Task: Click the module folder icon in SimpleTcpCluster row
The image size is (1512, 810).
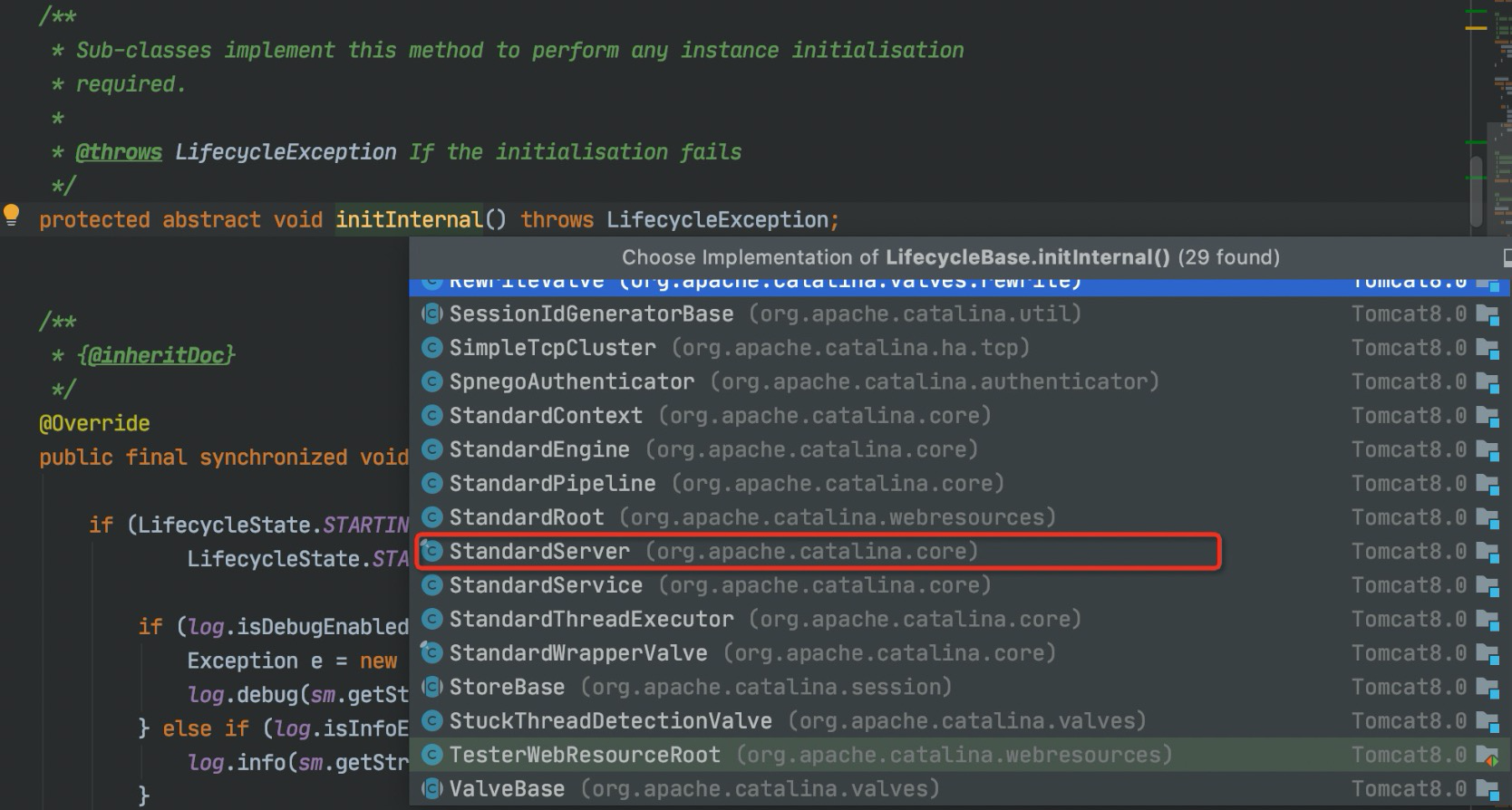Action: click(x=1488, y=349)
